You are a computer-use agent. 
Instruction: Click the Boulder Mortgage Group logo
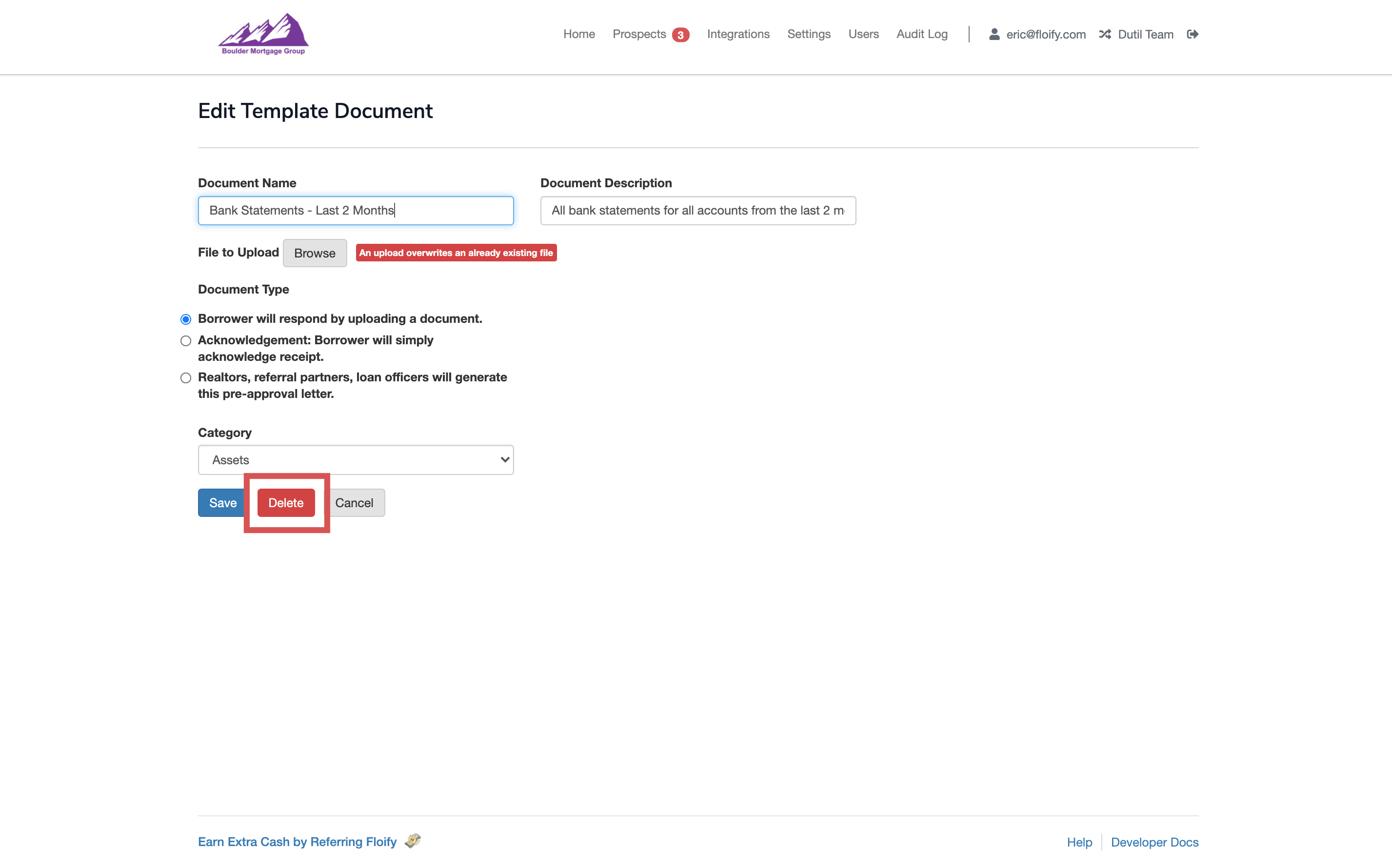point(263,35)
